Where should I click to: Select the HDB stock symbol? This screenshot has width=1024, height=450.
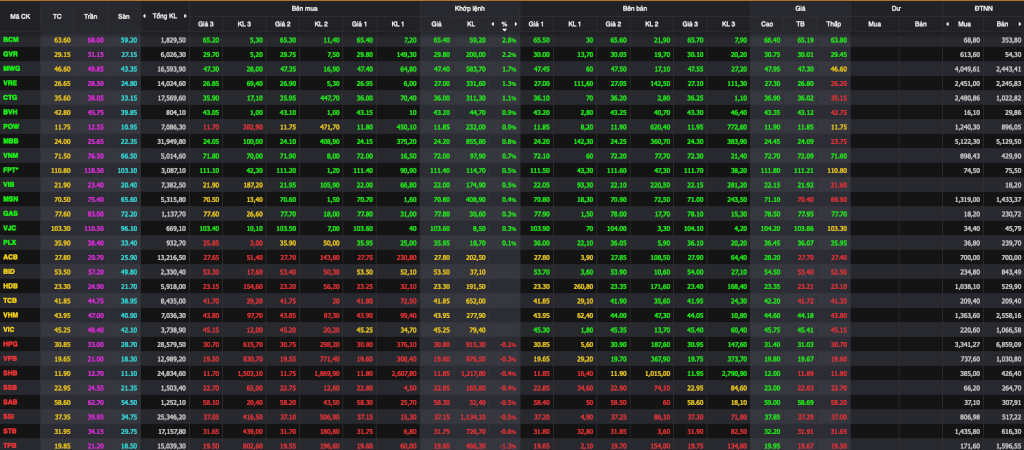[x=10, y=285]
